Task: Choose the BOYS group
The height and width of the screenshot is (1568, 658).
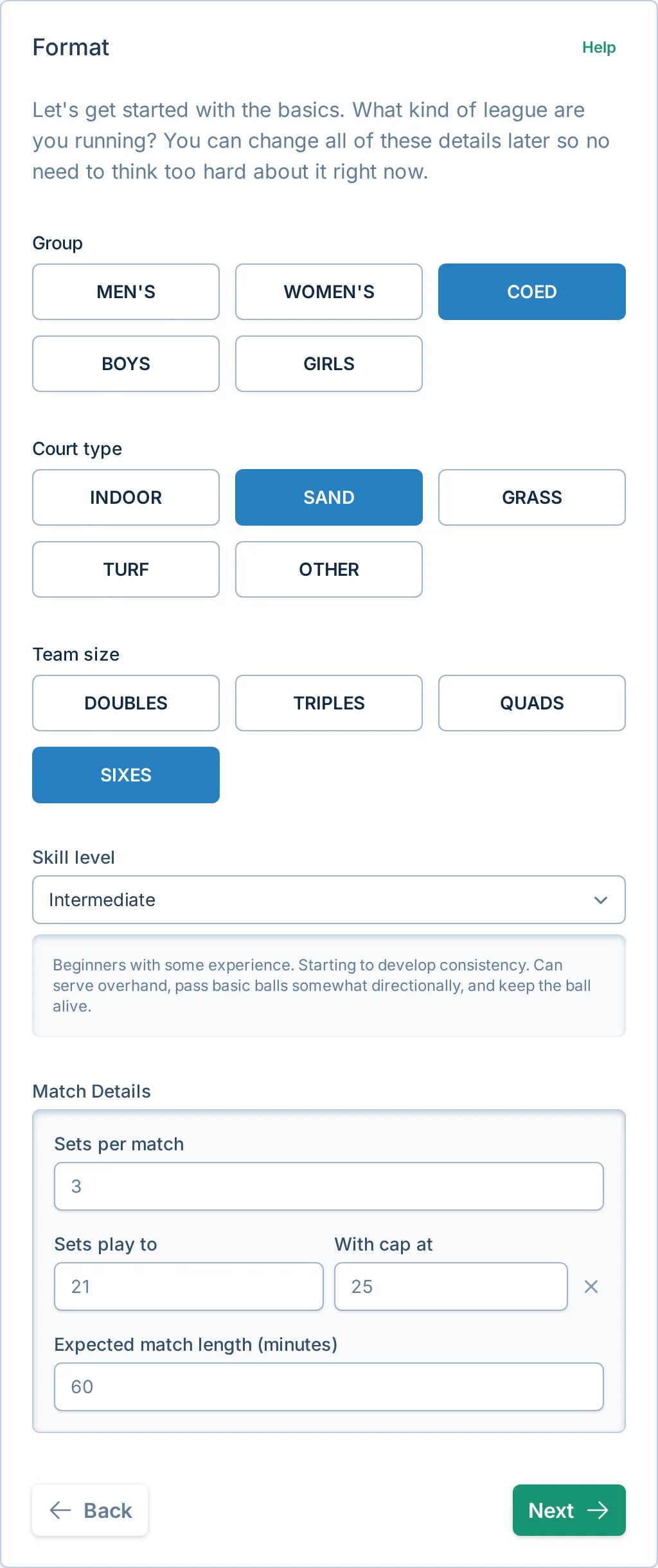Action: coord(125,364)
